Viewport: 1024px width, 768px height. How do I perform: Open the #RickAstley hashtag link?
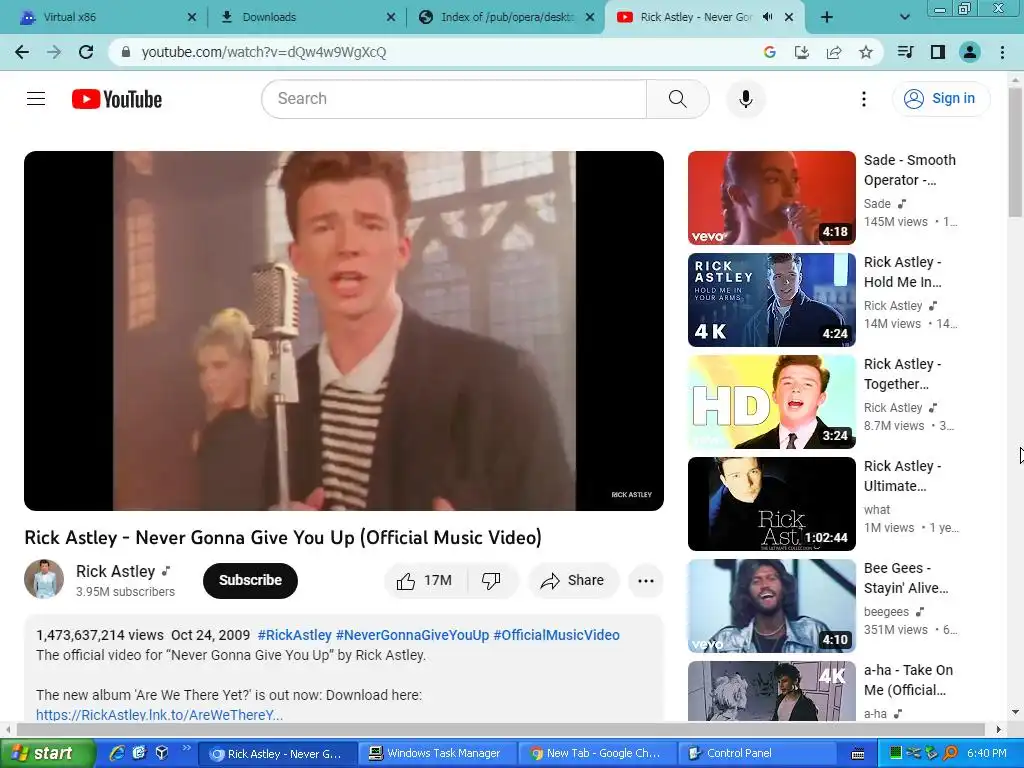coord(295,635)
